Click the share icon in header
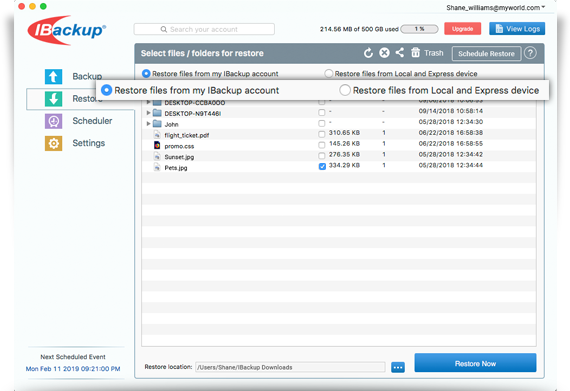570x391 pixels. tap(400, 53)
